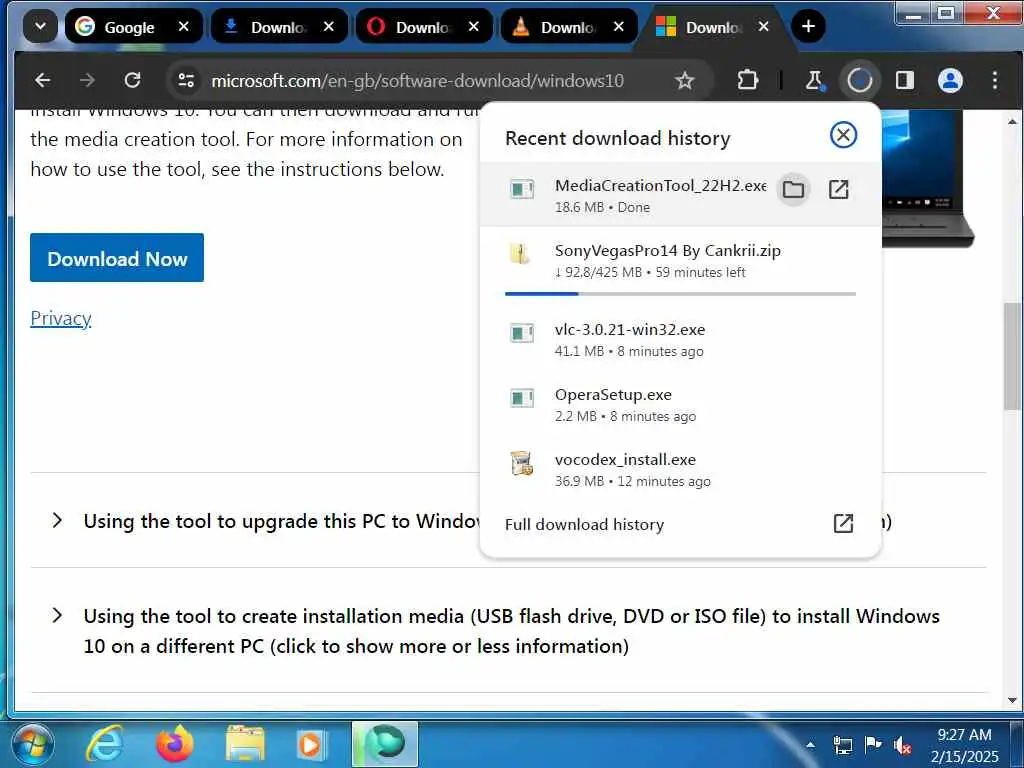The image size is (1024, 768).
Task: Go forward to the next page
Action: [88, 80]
